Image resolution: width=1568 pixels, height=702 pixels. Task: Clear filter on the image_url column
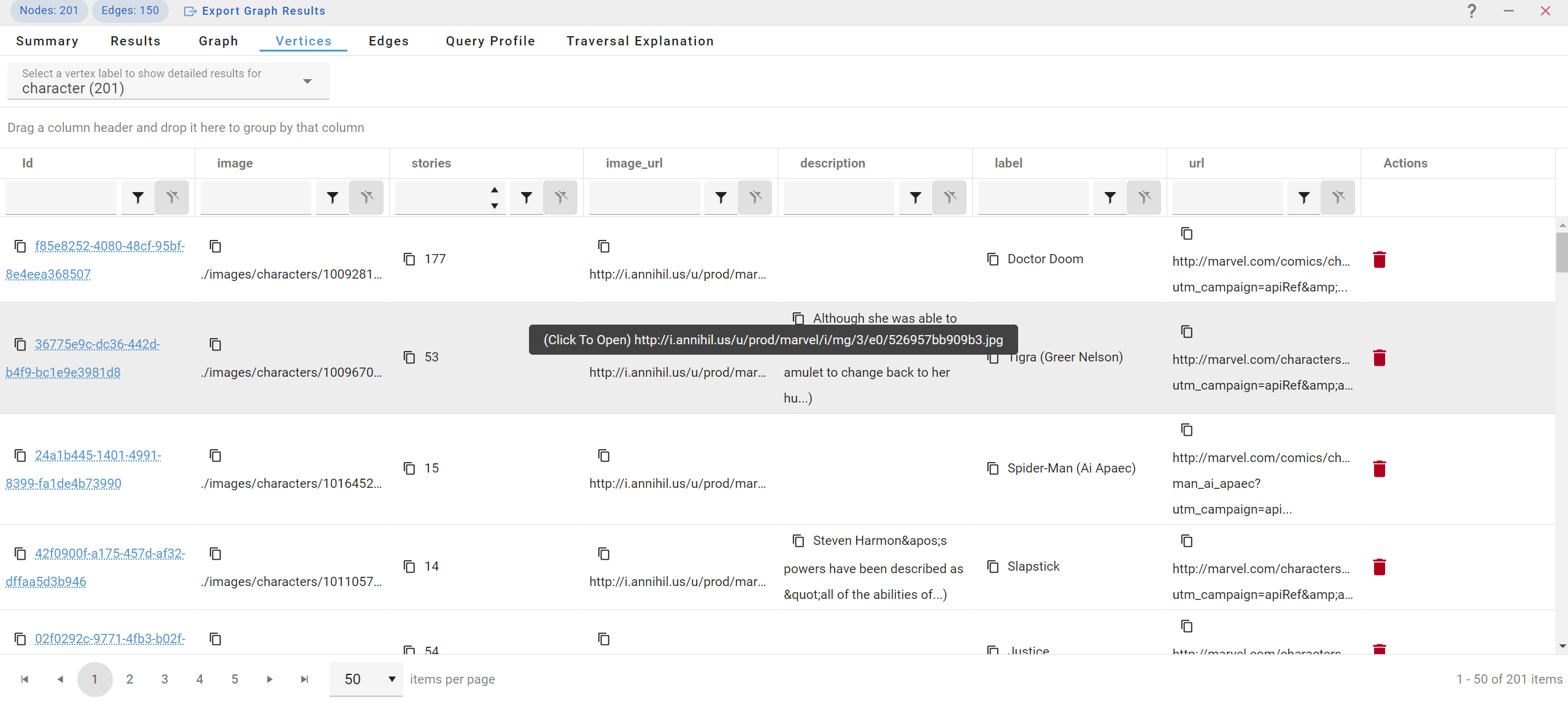[x=755, y=198]
